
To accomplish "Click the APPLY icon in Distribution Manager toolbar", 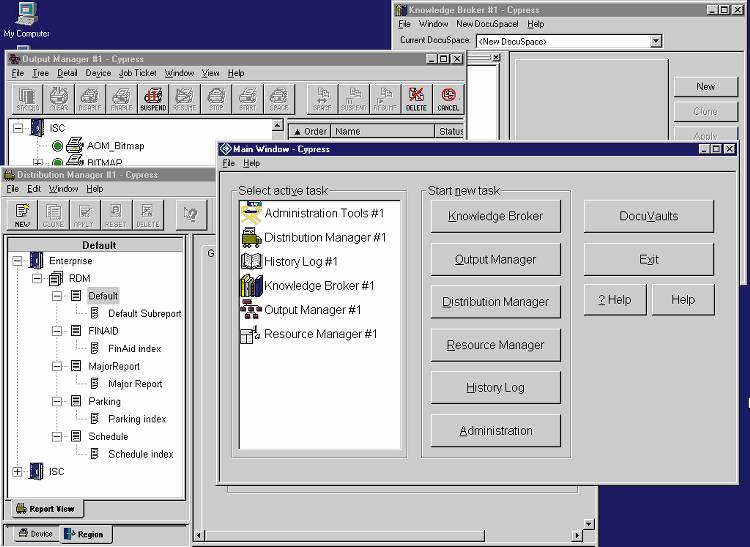I will click(x=85, y=215).
